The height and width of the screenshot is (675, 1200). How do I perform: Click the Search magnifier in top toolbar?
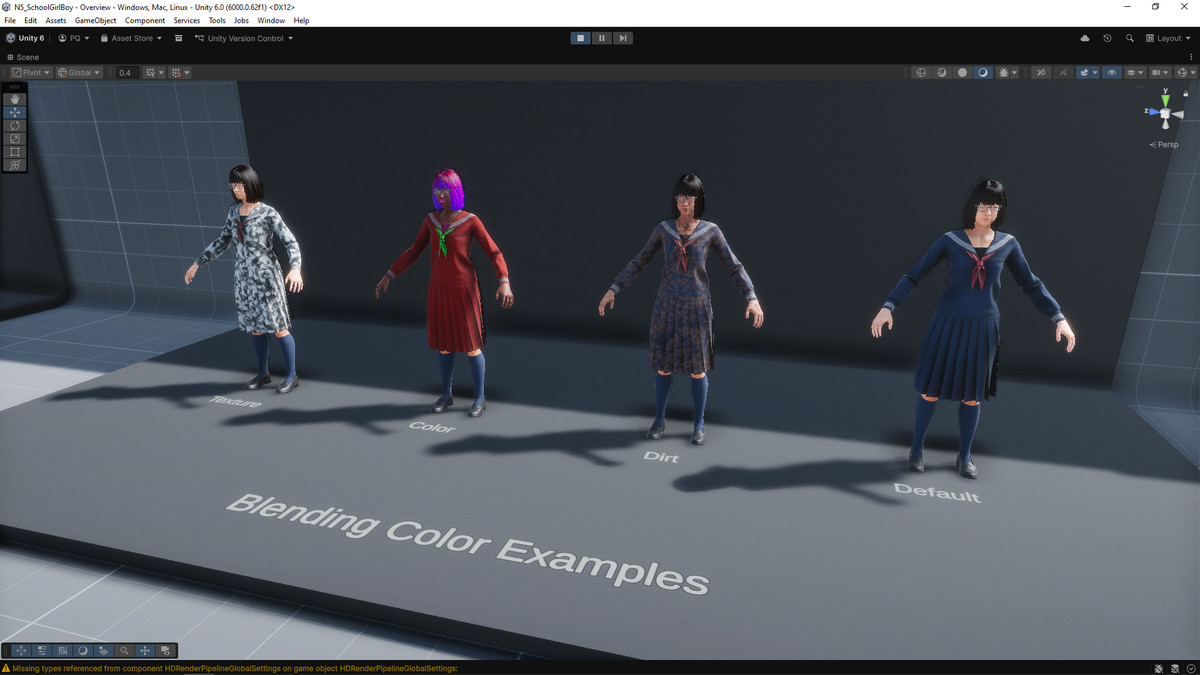(x=1130, y=38)
